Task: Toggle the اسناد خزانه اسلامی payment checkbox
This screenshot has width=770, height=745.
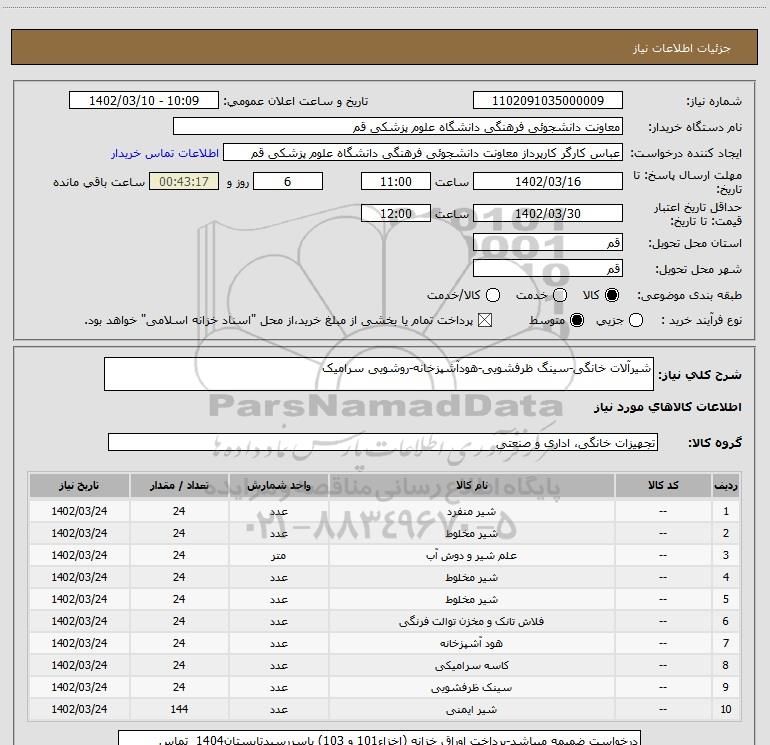Action: [x=485, y=320]
